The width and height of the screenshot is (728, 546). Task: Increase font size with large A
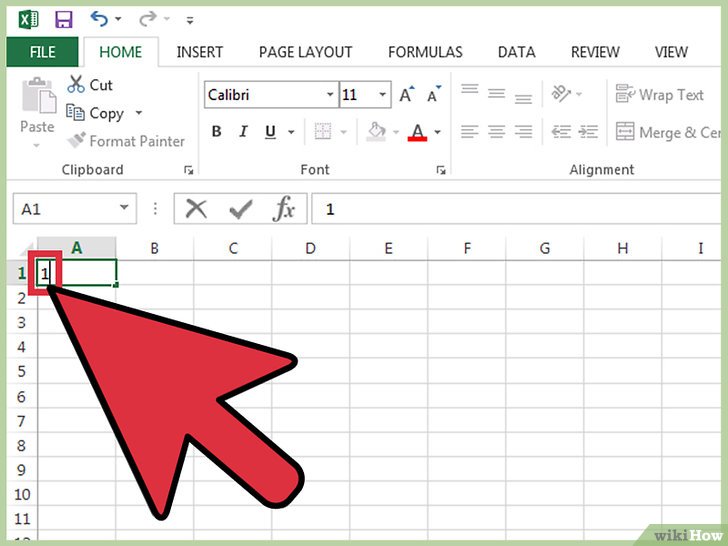407,95
